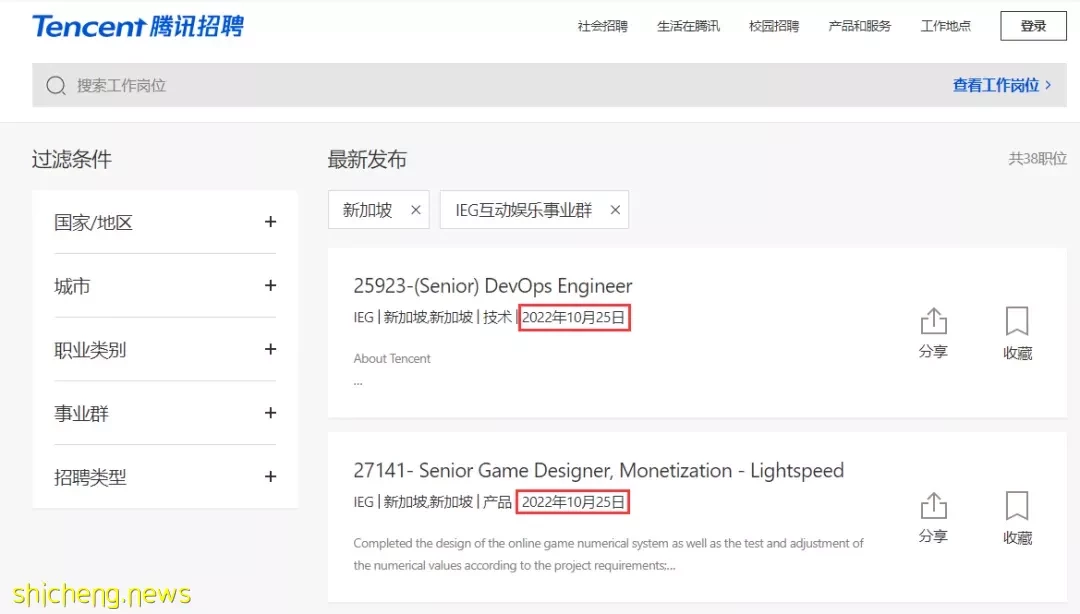The height and width of the screenshot is (614, 1080).
Task: Click the 最新发布 heading
Action: (x=367, y=159)
